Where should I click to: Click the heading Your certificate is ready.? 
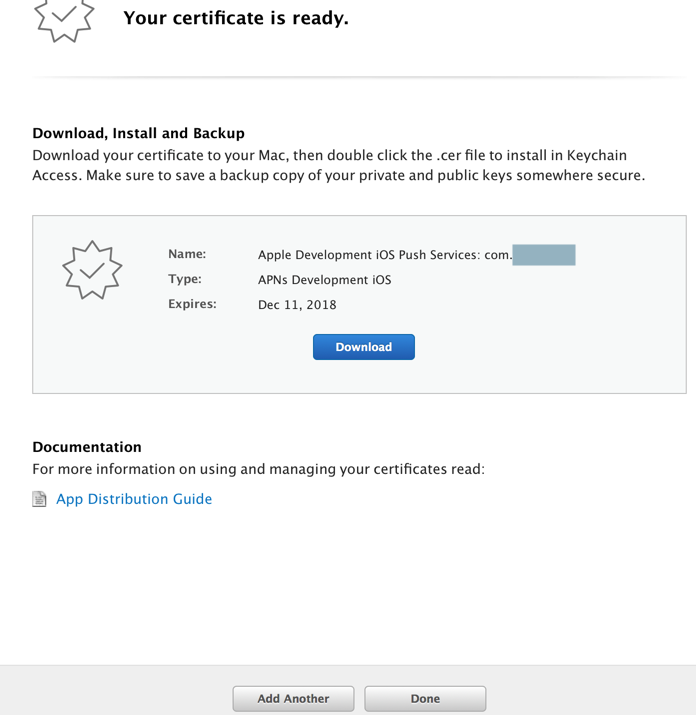click(236, 18)
